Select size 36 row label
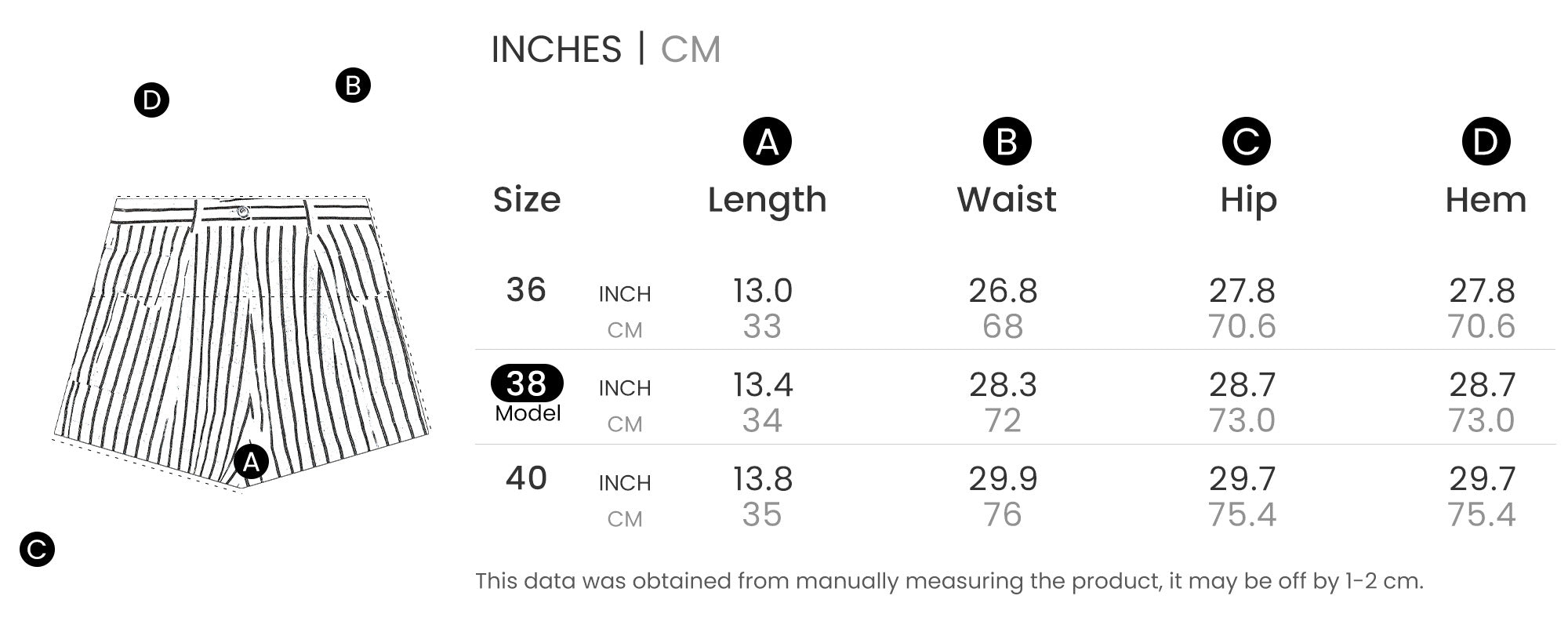The height and width of the screenshot is (632, 1568). [x=526, y=290]
